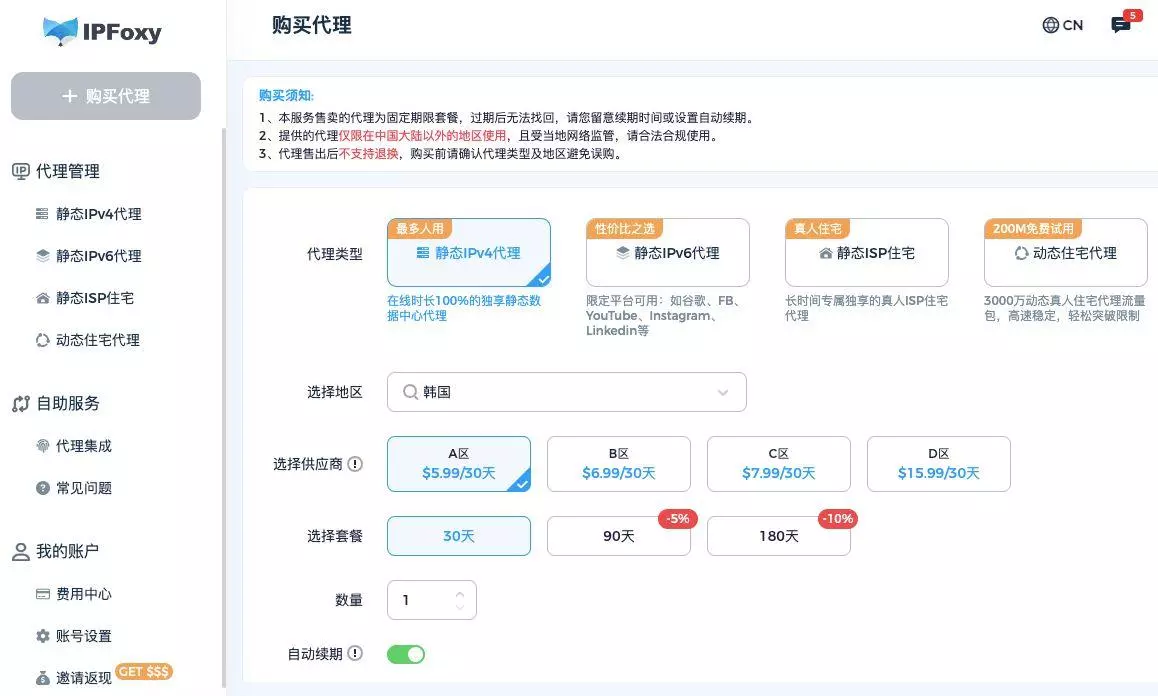The image size is (1158, 696).
Task: Click info icon next to 自动续期
Action: point(355,653)
